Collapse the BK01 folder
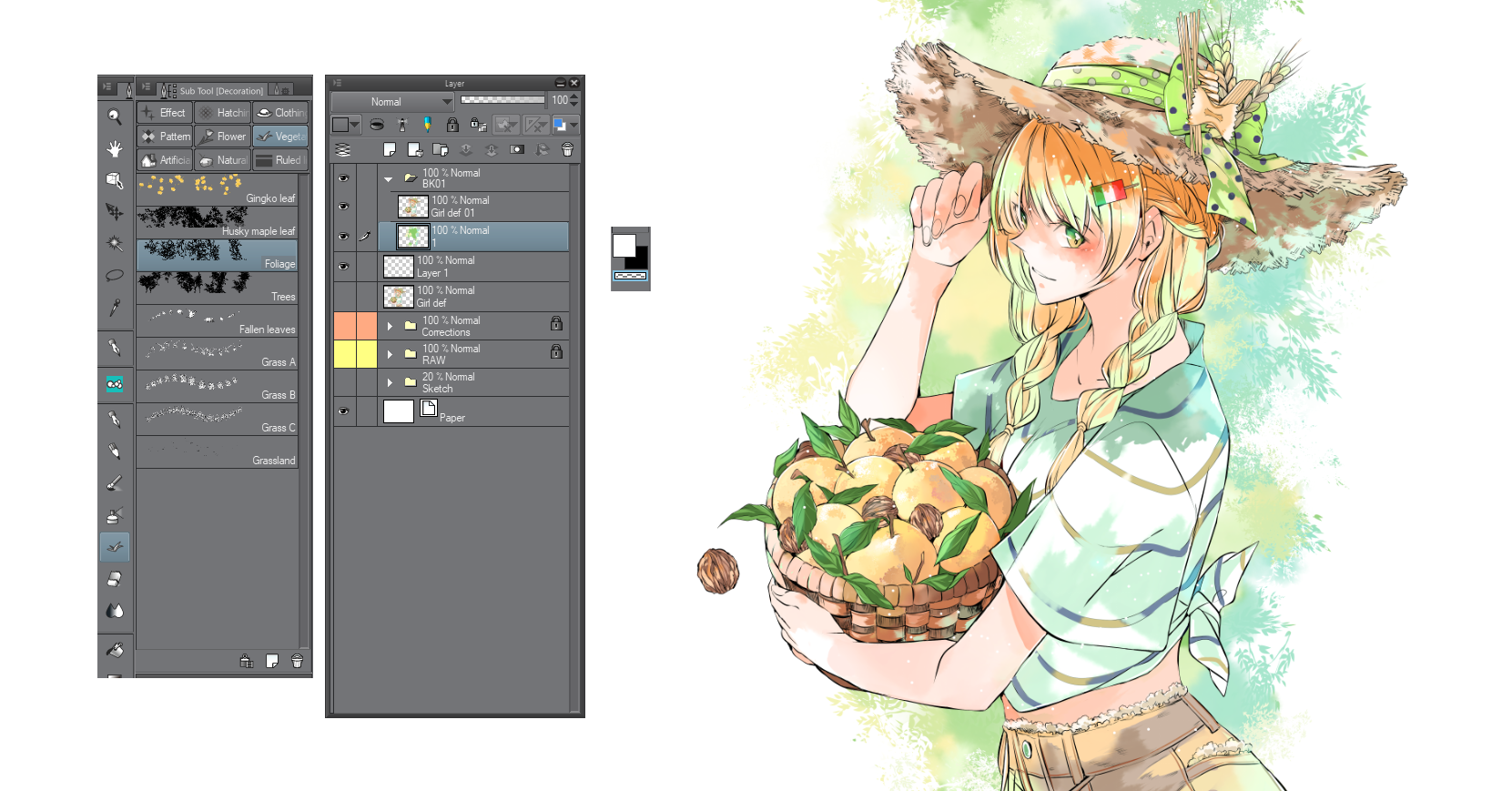Screen dimensions: 1512x791 (389, 178)
